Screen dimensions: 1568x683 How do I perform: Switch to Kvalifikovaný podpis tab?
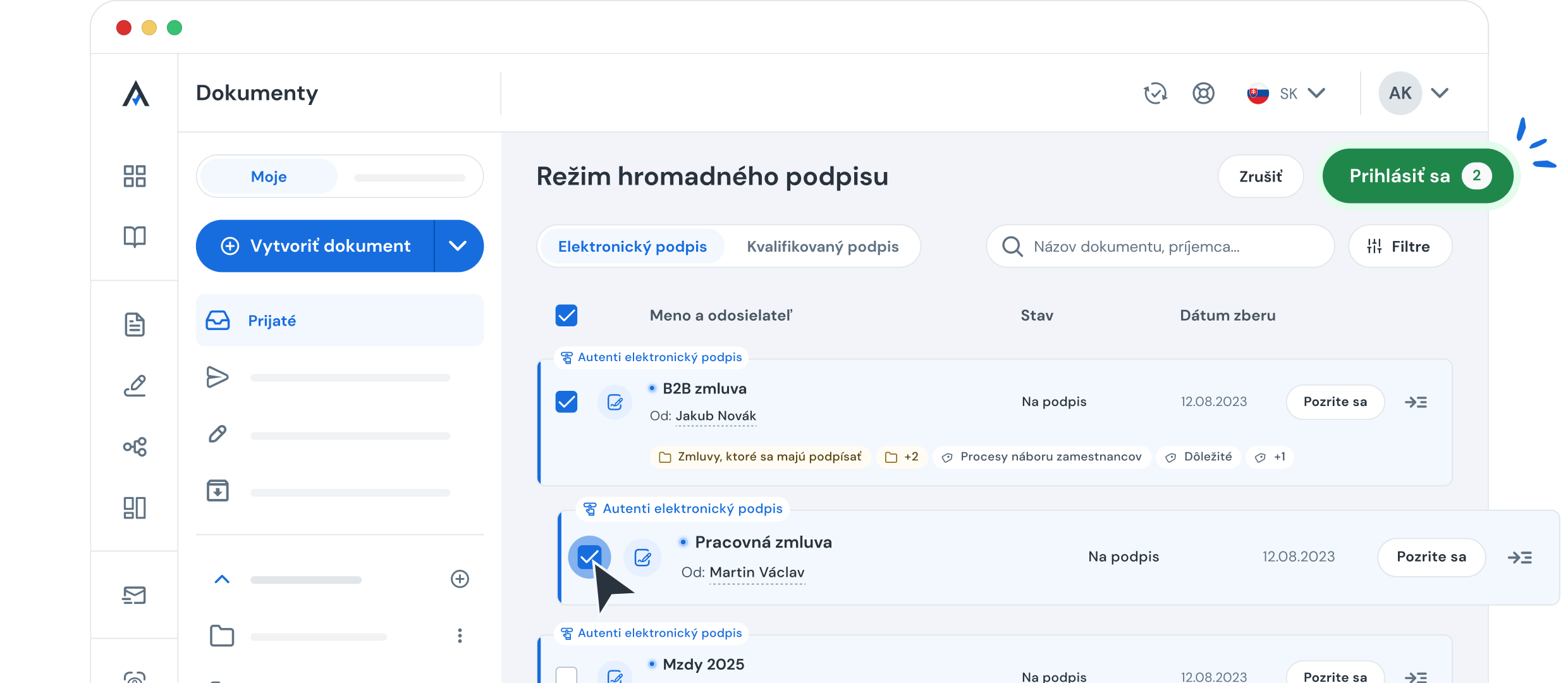click(823, 247)
